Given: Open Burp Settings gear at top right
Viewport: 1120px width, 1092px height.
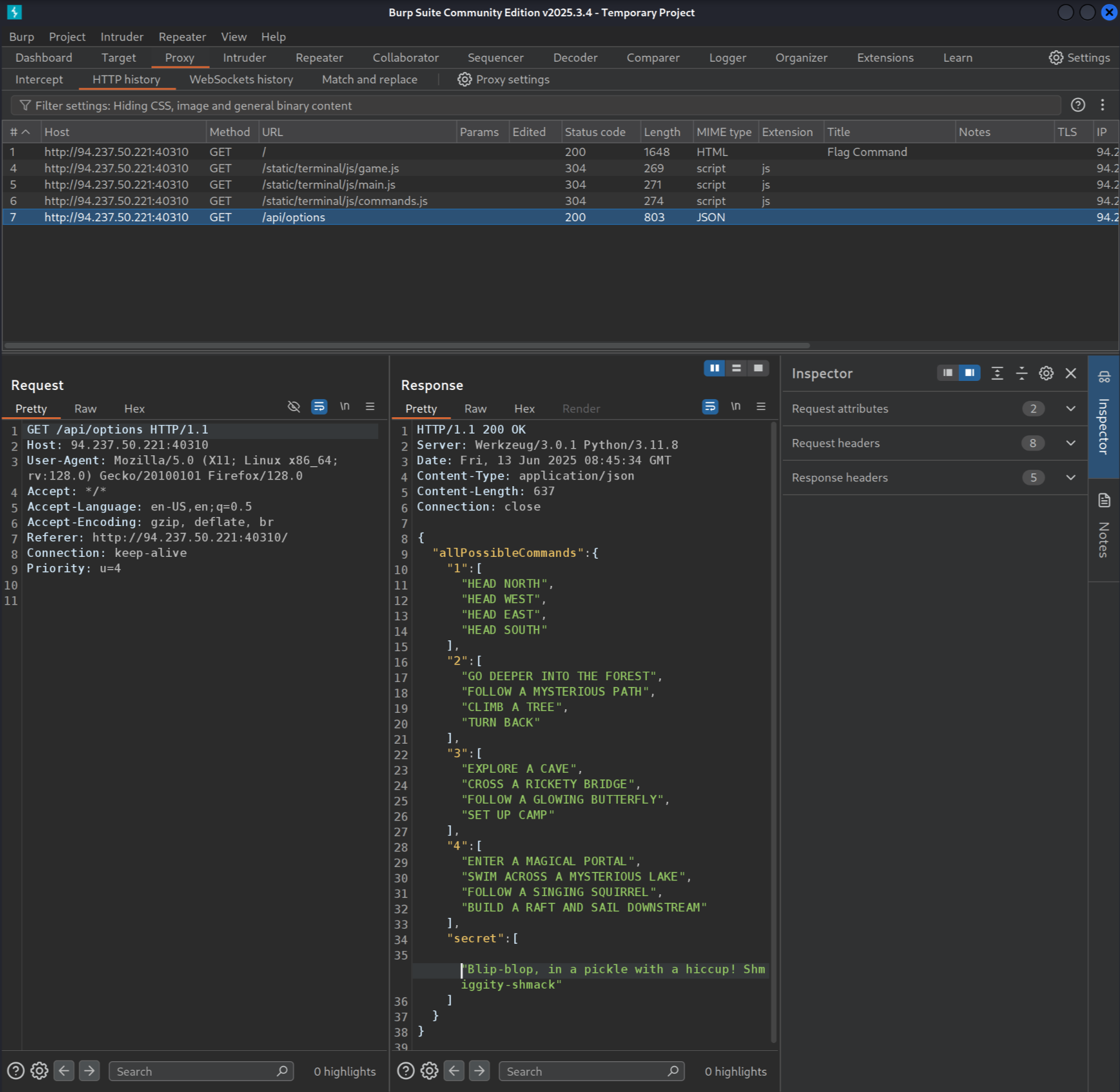Looking at the screenshot, I should point(1056,57).
